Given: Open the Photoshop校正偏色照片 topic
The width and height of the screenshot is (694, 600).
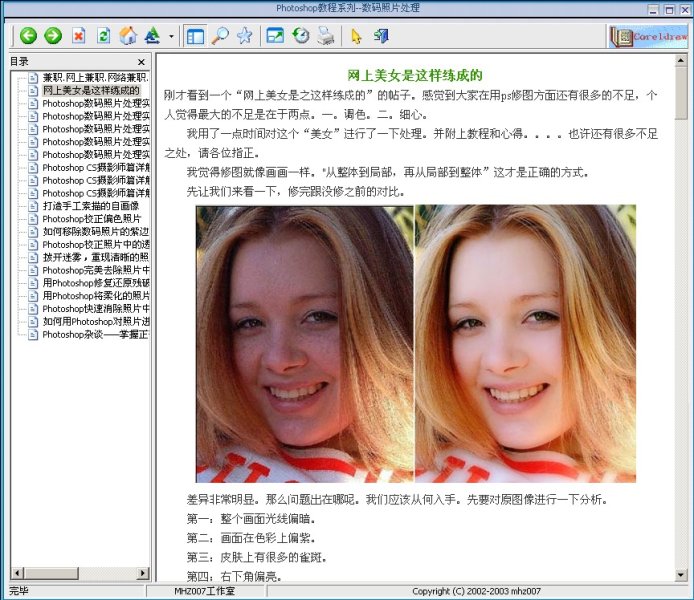Looking at the screenshot, I should [91, 219].
